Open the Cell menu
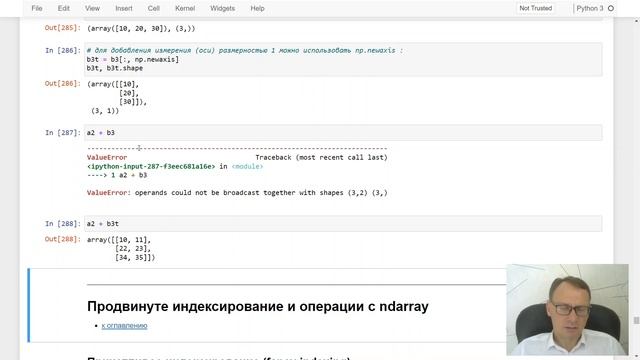The height and width of the screenshot is (360, 640). (x=153, y=8)
